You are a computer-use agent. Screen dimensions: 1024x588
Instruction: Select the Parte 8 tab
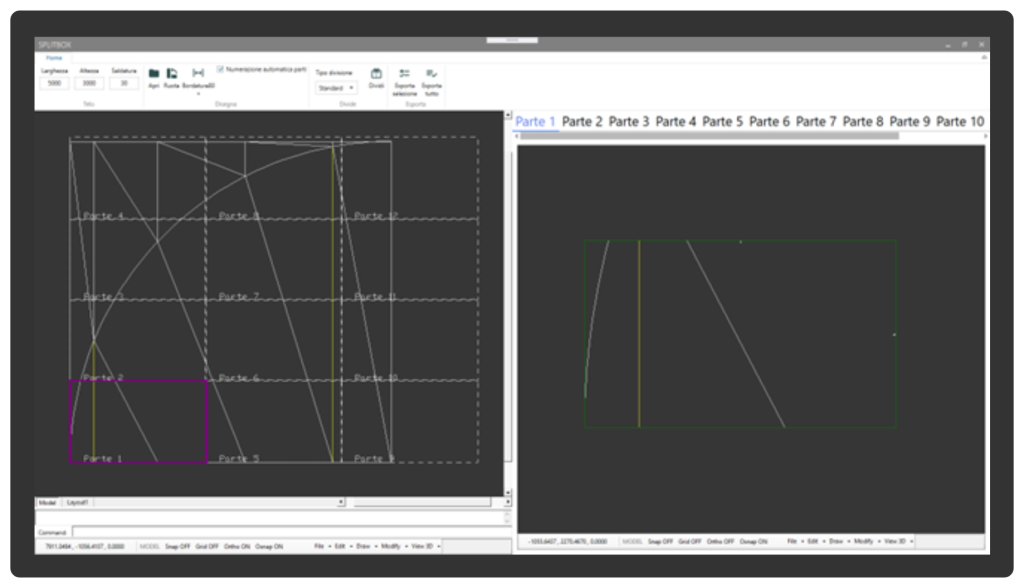click(863, 122)
